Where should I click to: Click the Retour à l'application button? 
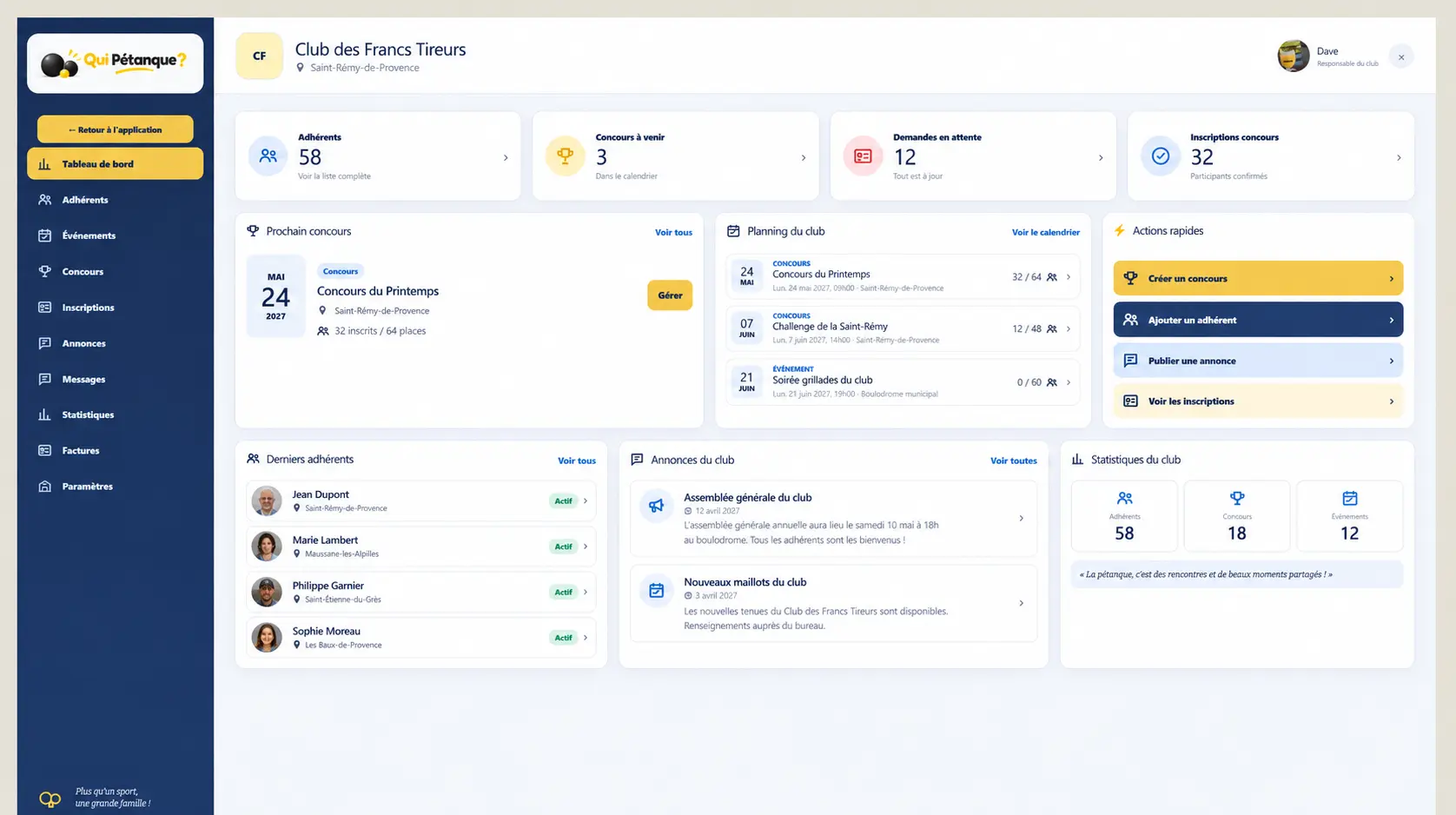(115, 129)
